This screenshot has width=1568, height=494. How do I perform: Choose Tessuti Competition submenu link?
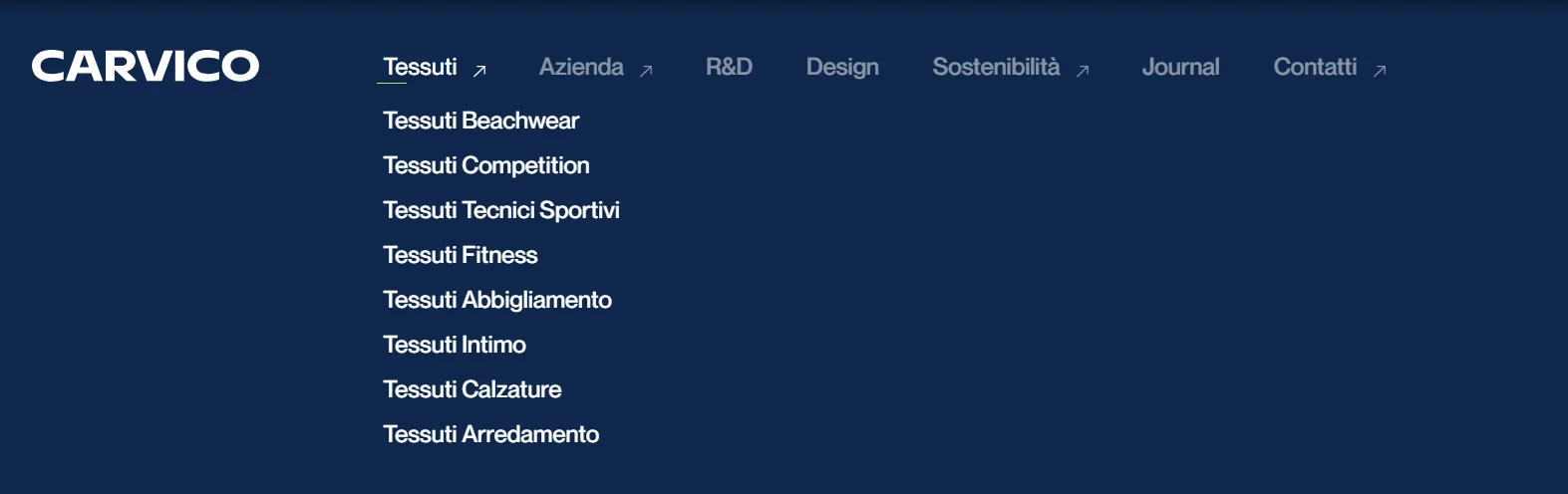pos(485,165)
